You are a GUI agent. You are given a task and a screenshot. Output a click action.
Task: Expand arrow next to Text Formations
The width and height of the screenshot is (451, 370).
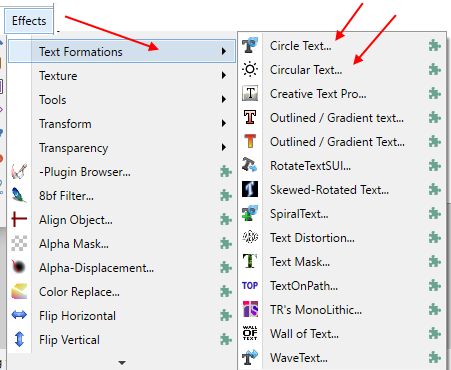point(224,51)
